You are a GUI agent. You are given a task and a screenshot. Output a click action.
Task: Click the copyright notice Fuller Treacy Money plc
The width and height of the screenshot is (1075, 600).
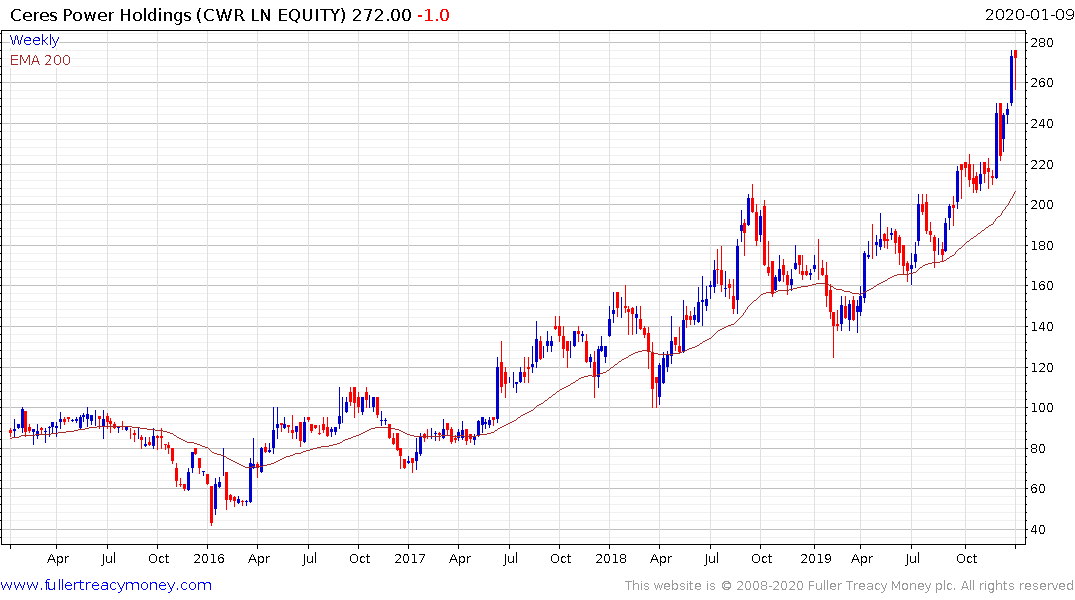pyautogui.click(x=882, y=586)
